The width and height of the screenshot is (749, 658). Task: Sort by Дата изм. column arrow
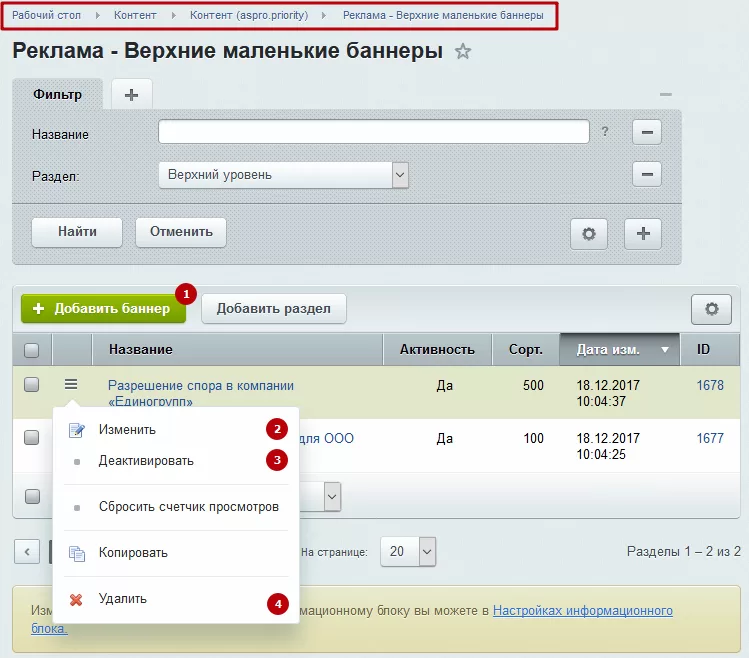click(x=664, y=350)
